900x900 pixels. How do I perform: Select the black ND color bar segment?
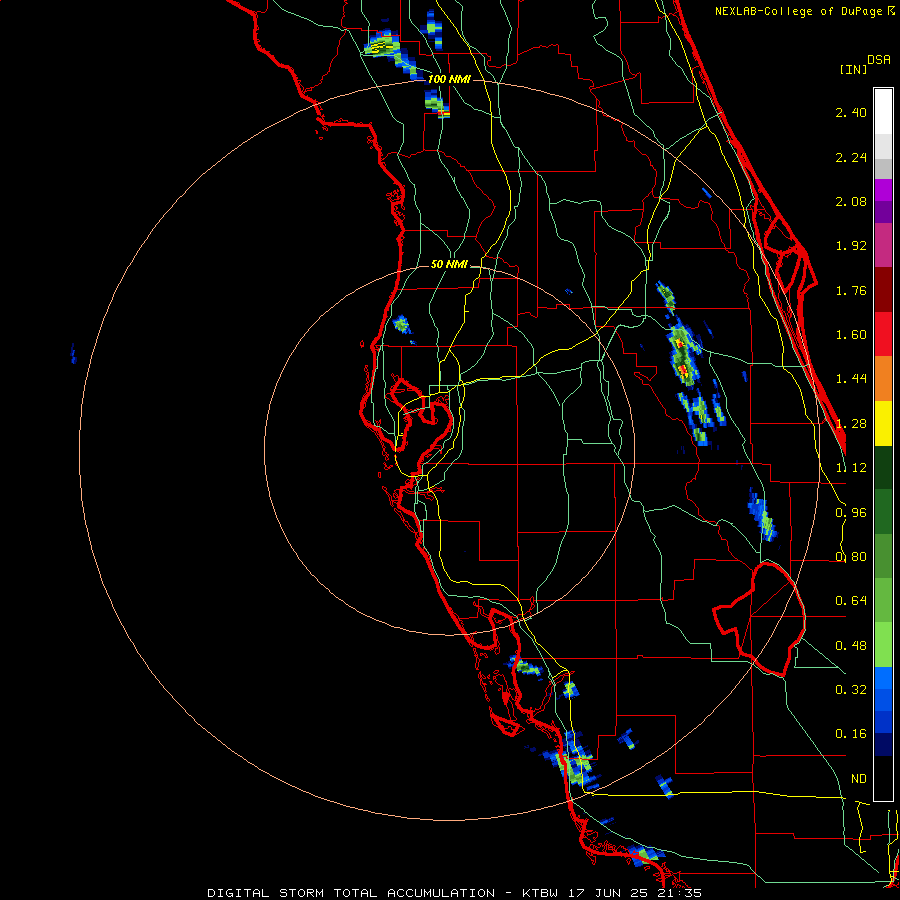point(883,778)
